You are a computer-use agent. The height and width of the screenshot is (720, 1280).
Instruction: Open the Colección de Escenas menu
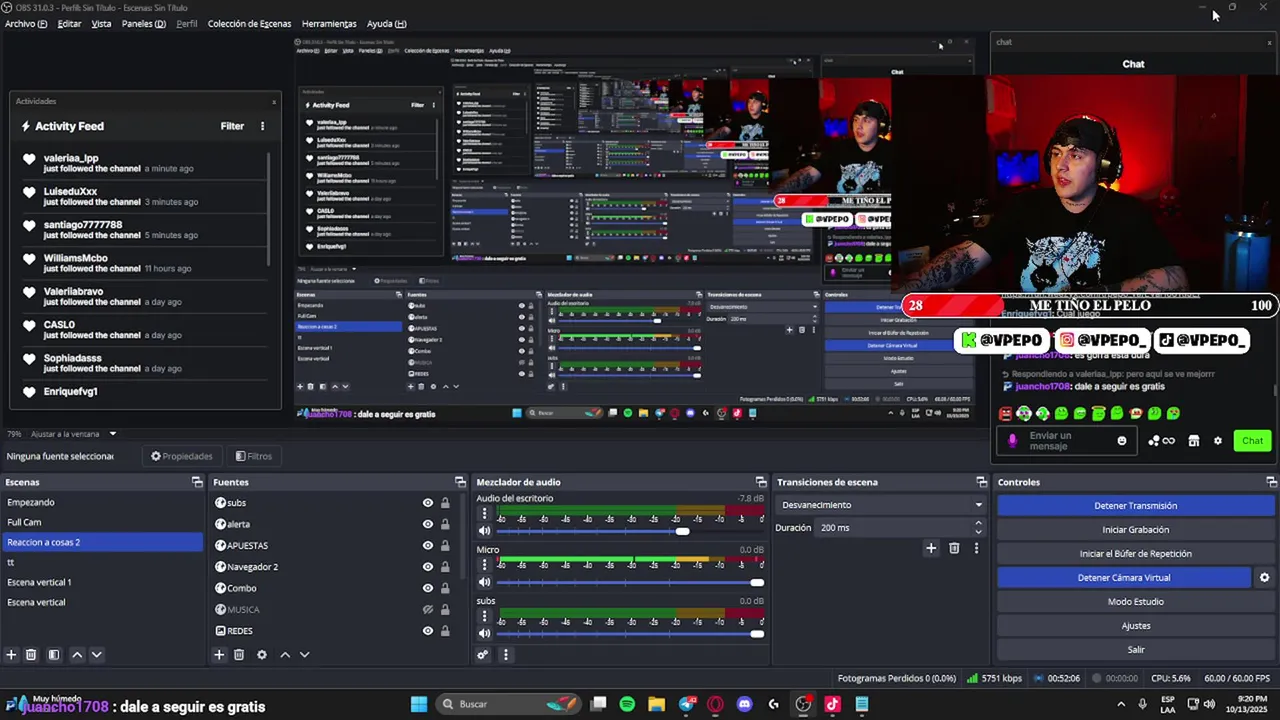coord(249,23)
